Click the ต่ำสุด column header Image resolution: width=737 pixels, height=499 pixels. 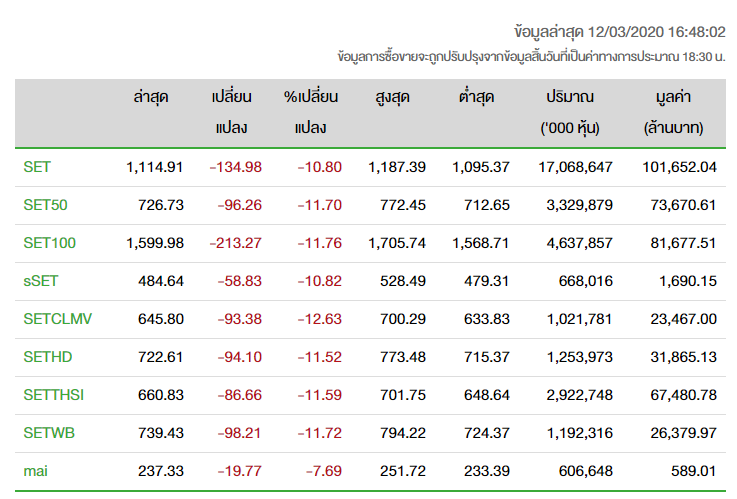tap(476, 97)
